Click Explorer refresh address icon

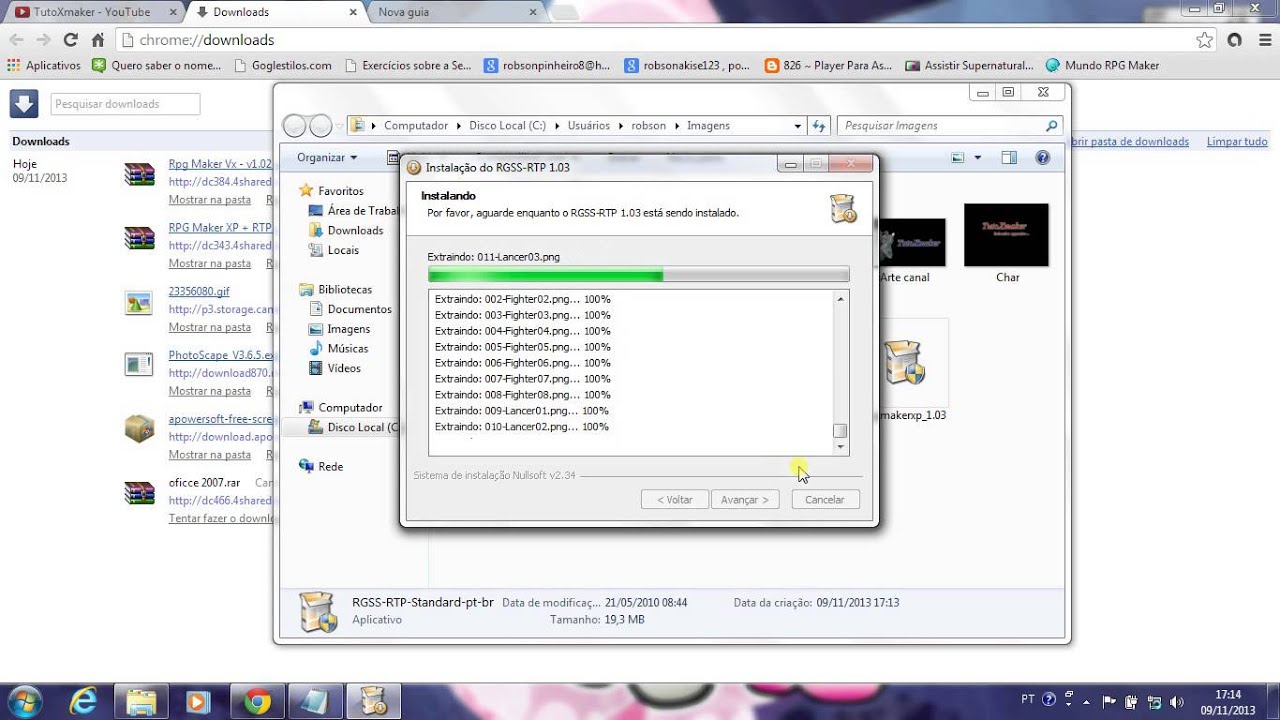[819, 126]
